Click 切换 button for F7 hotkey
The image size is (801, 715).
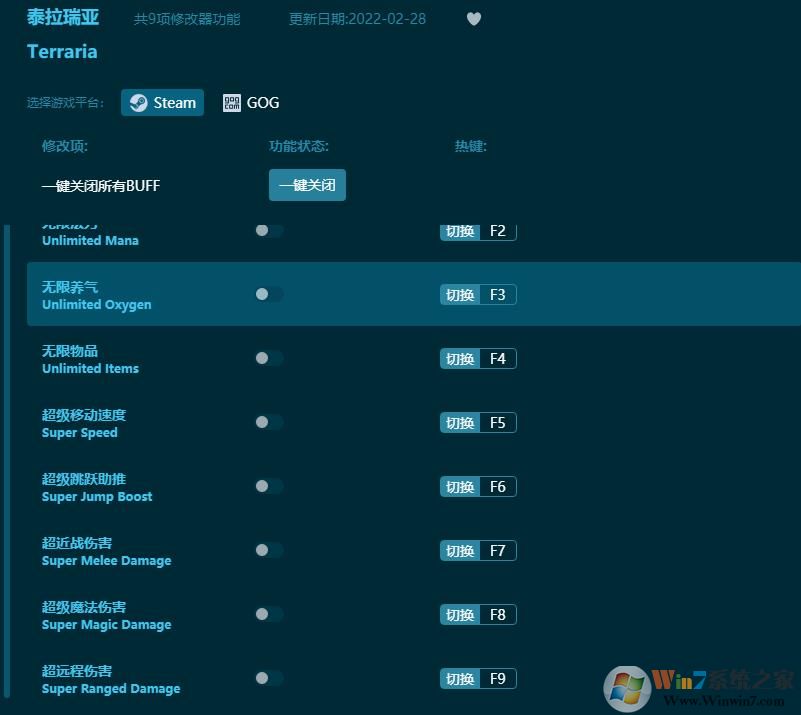tap(460, 551)
